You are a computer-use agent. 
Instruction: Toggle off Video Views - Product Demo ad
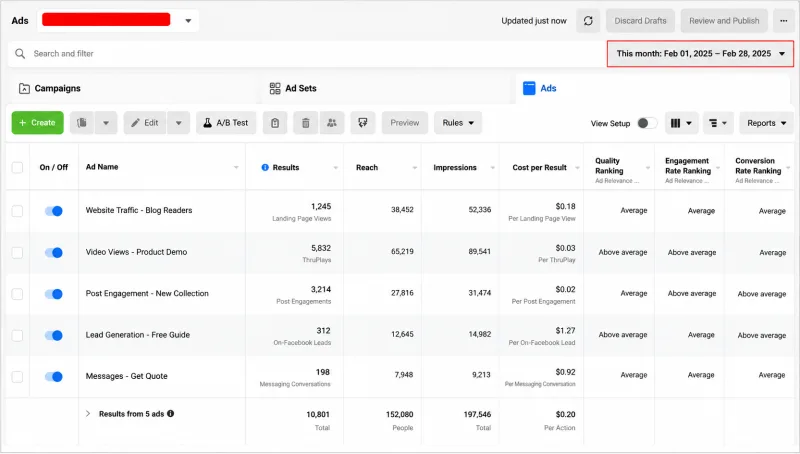tap(54, 253)
